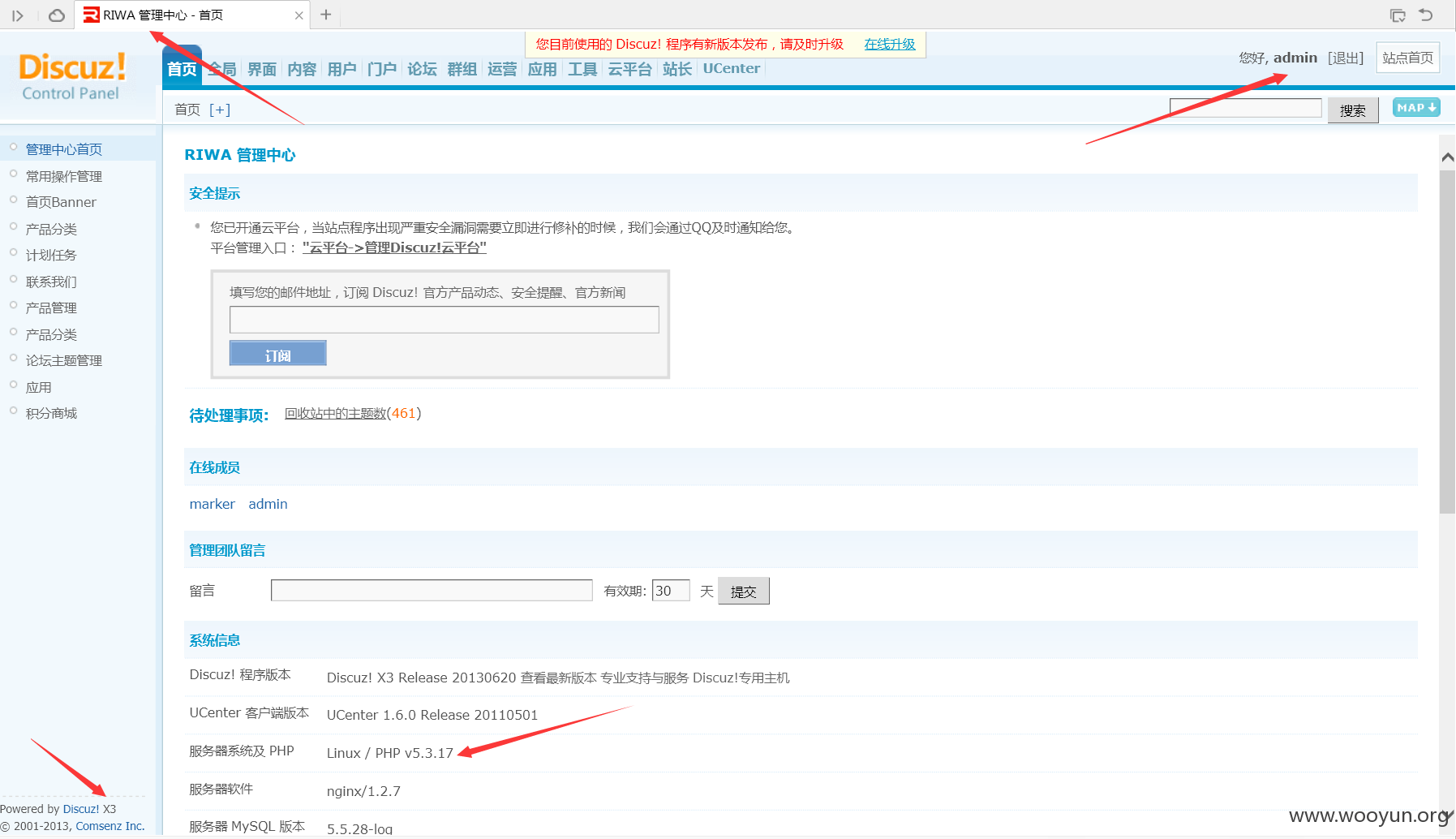Open the 内容 navigation tab
Image resolution: width=1456 pixels, height=839 pixels.
(302, 69)
